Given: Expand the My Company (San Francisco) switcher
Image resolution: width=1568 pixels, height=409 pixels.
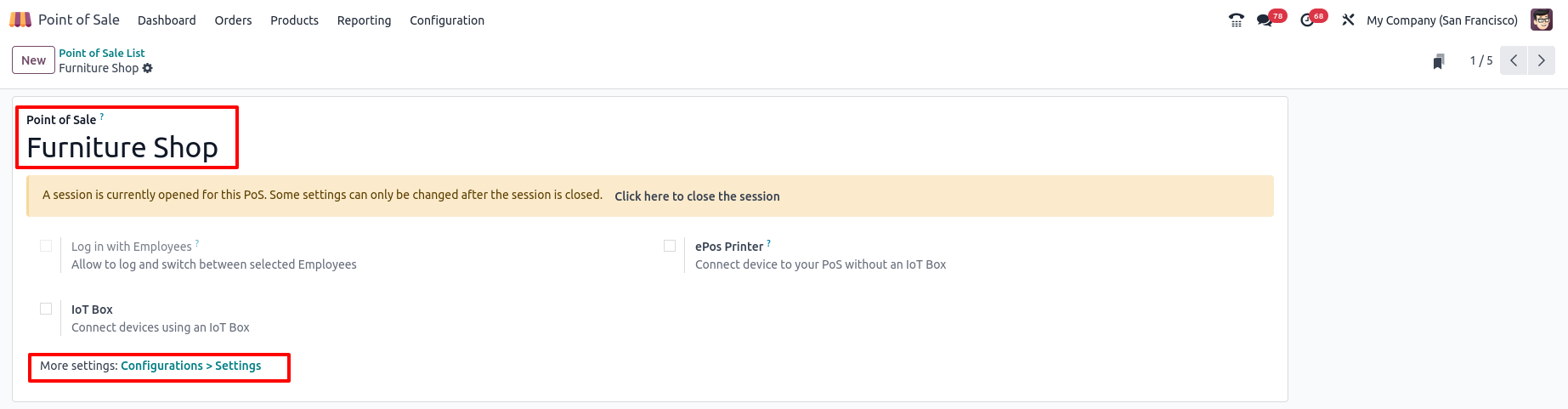Looking at the screenshot, I should 1442,20.
